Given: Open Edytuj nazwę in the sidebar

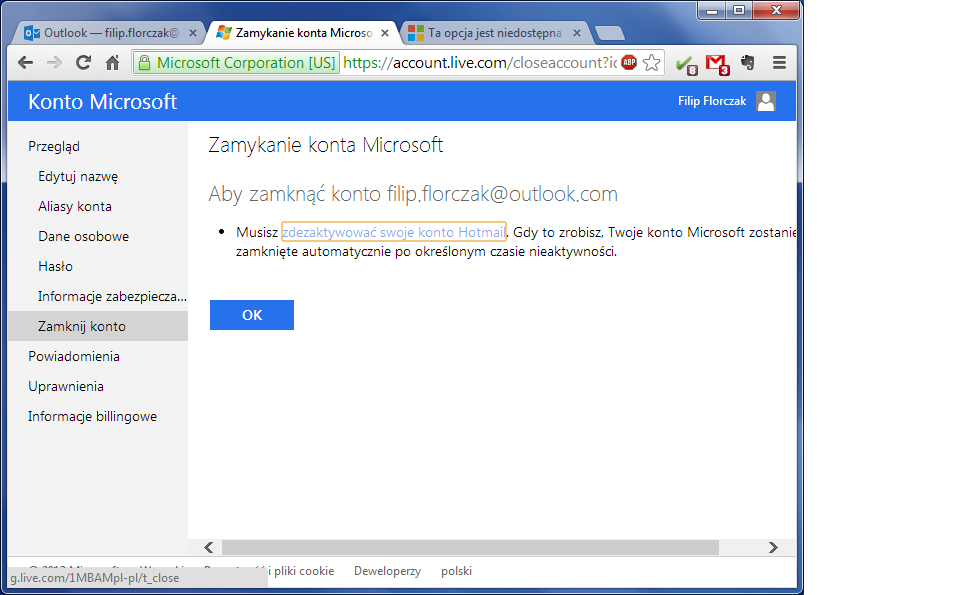Looking at the screenshot, I should [78, 176].
